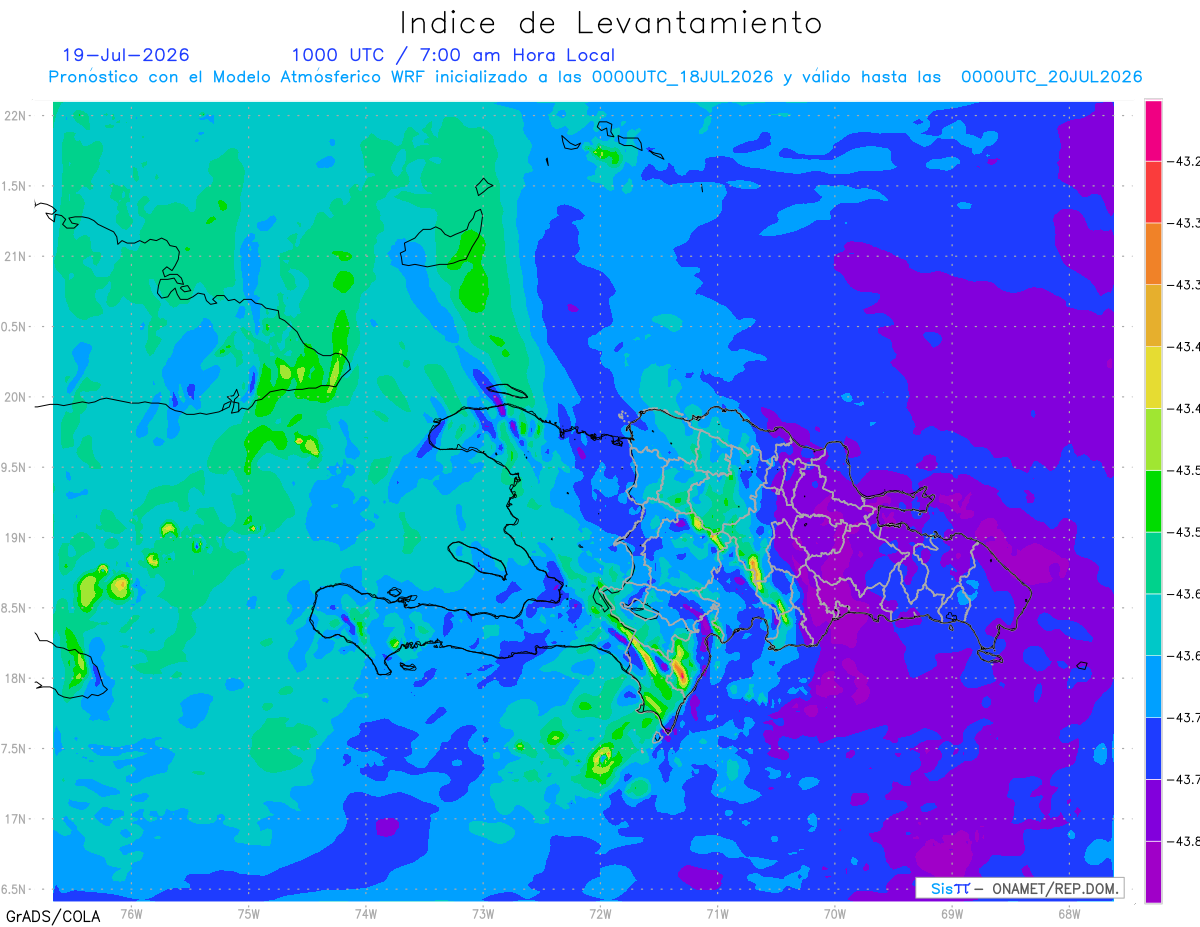Screen dimensions: 1200x927
Task: Click the bright green color bar swatch
Action: click(x=1153, y=501)
